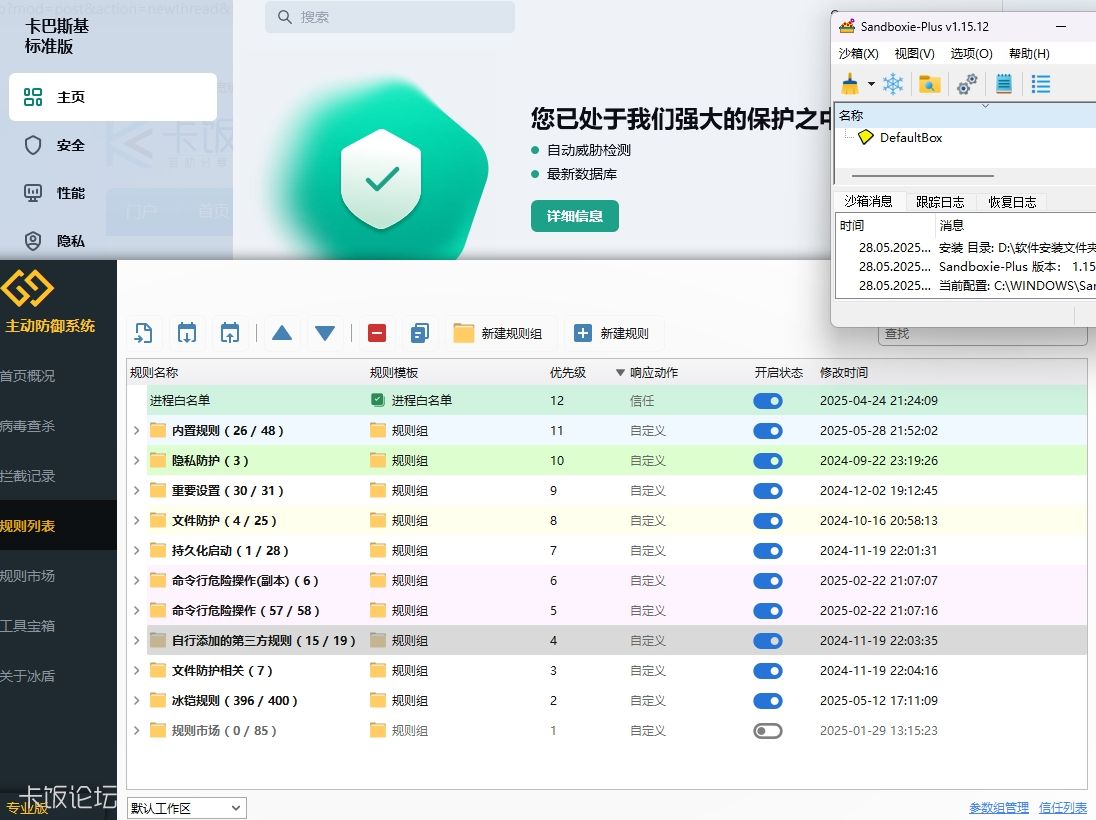Click the Kaspersky 详细信息 button
1096x820 pixels.
pos(575,216)
